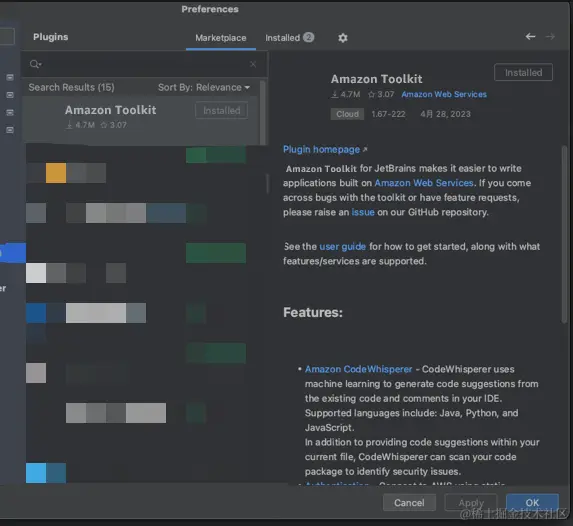
Task: Click the user guide link
Action: (x=342, y=246)
